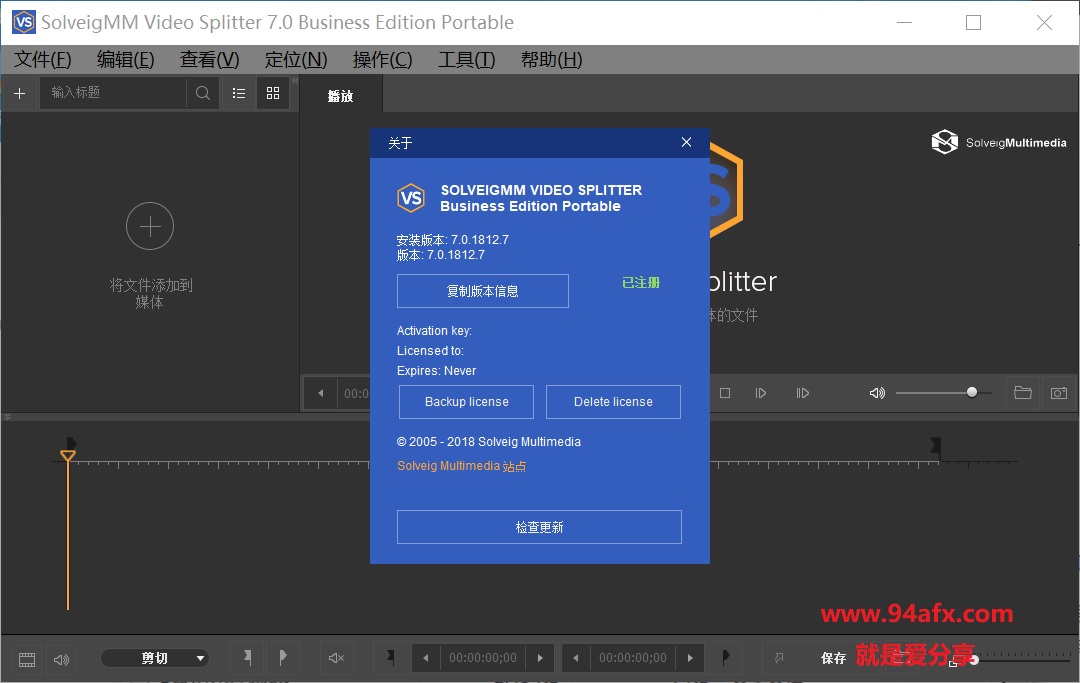Open the 工具(T) menu
Viewport: 1080px width, 683px height.
(x=467, y=60)
